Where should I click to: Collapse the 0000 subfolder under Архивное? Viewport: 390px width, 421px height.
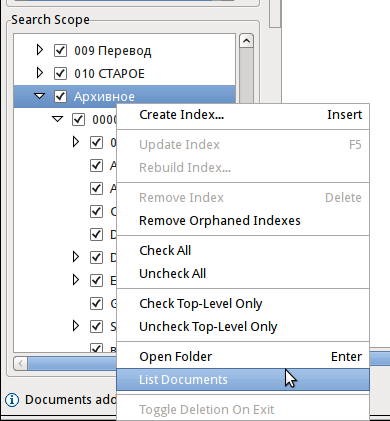[x=58, y=119]
